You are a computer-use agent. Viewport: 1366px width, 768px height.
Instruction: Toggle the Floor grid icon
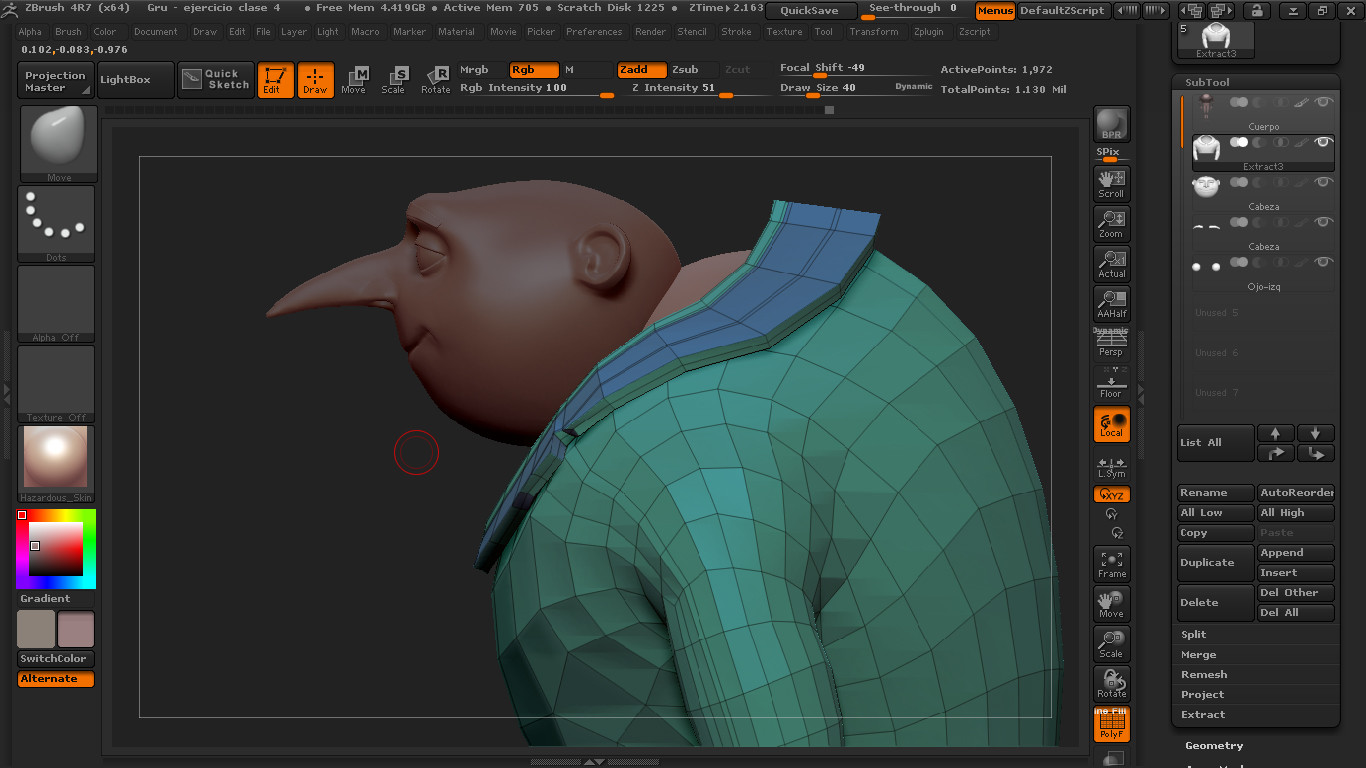[1111, 383]
